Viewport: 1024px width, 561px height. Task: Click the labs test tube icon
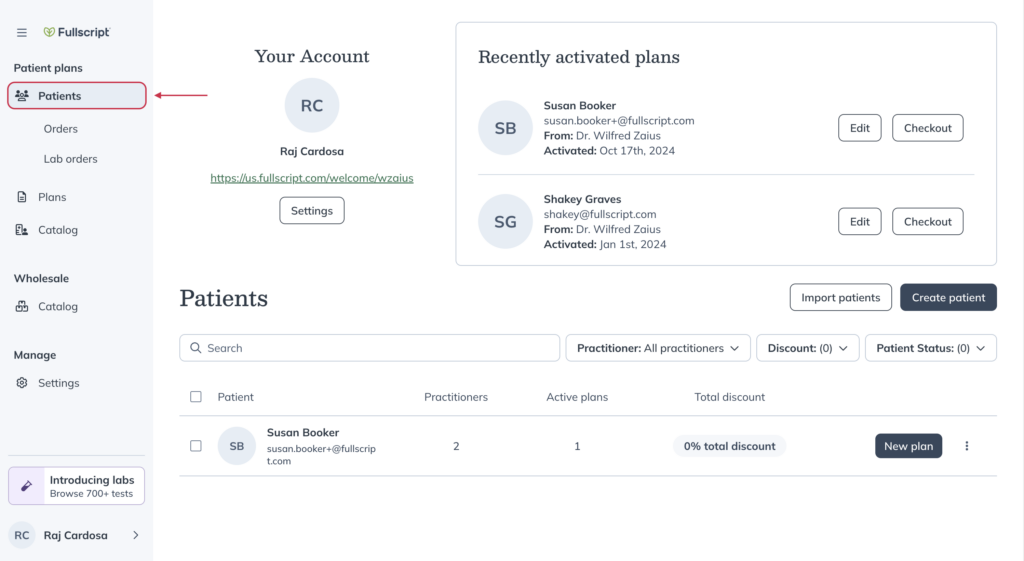pyautogui.click(x=26, y=486)
